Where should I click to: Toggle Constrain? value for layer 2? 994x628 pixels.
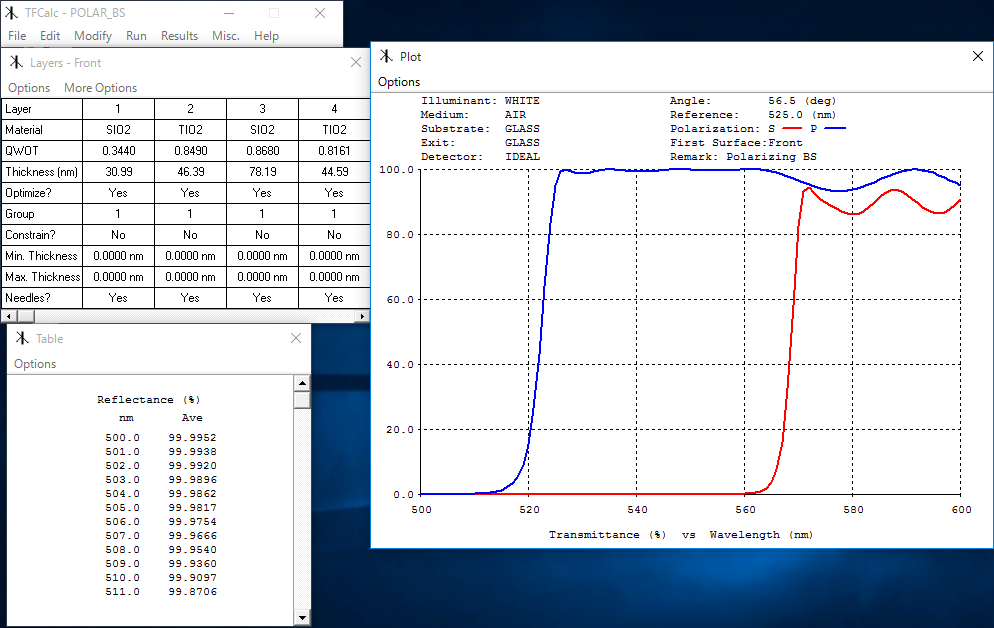pos(190,235)
